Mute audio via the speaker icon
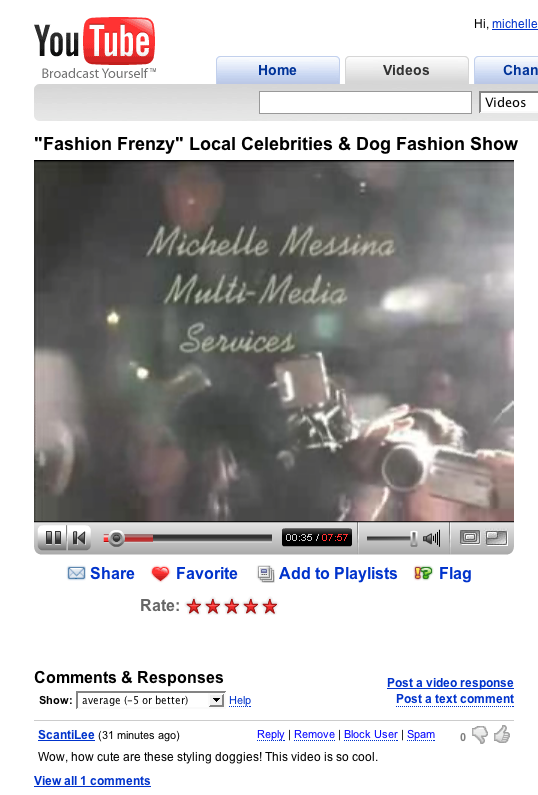The height and width of the screenshot is (795, 538). click(432, 538)
